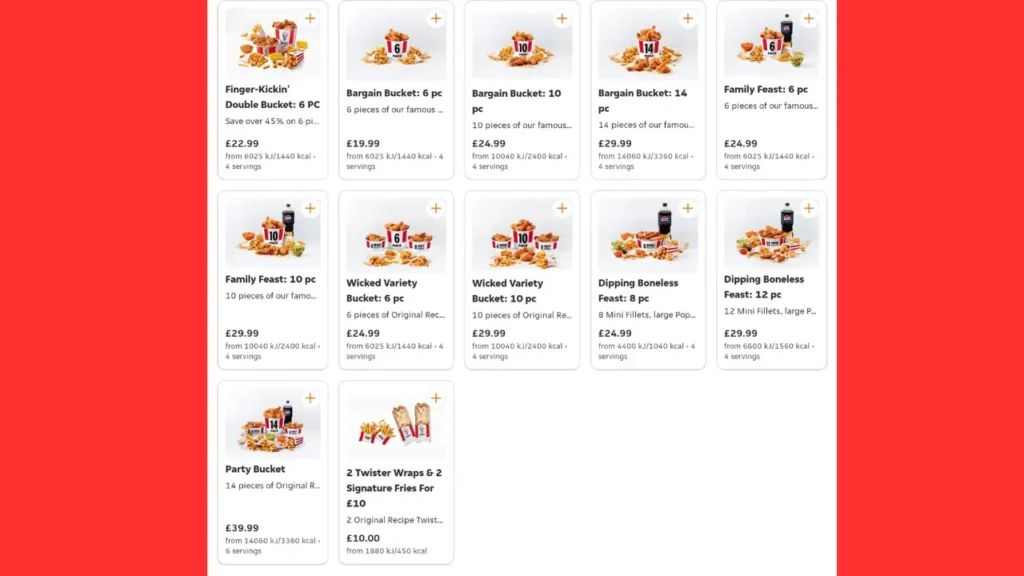Click plus icon on Wicked Variety Bucket: 10 pc

pos(562,209)
